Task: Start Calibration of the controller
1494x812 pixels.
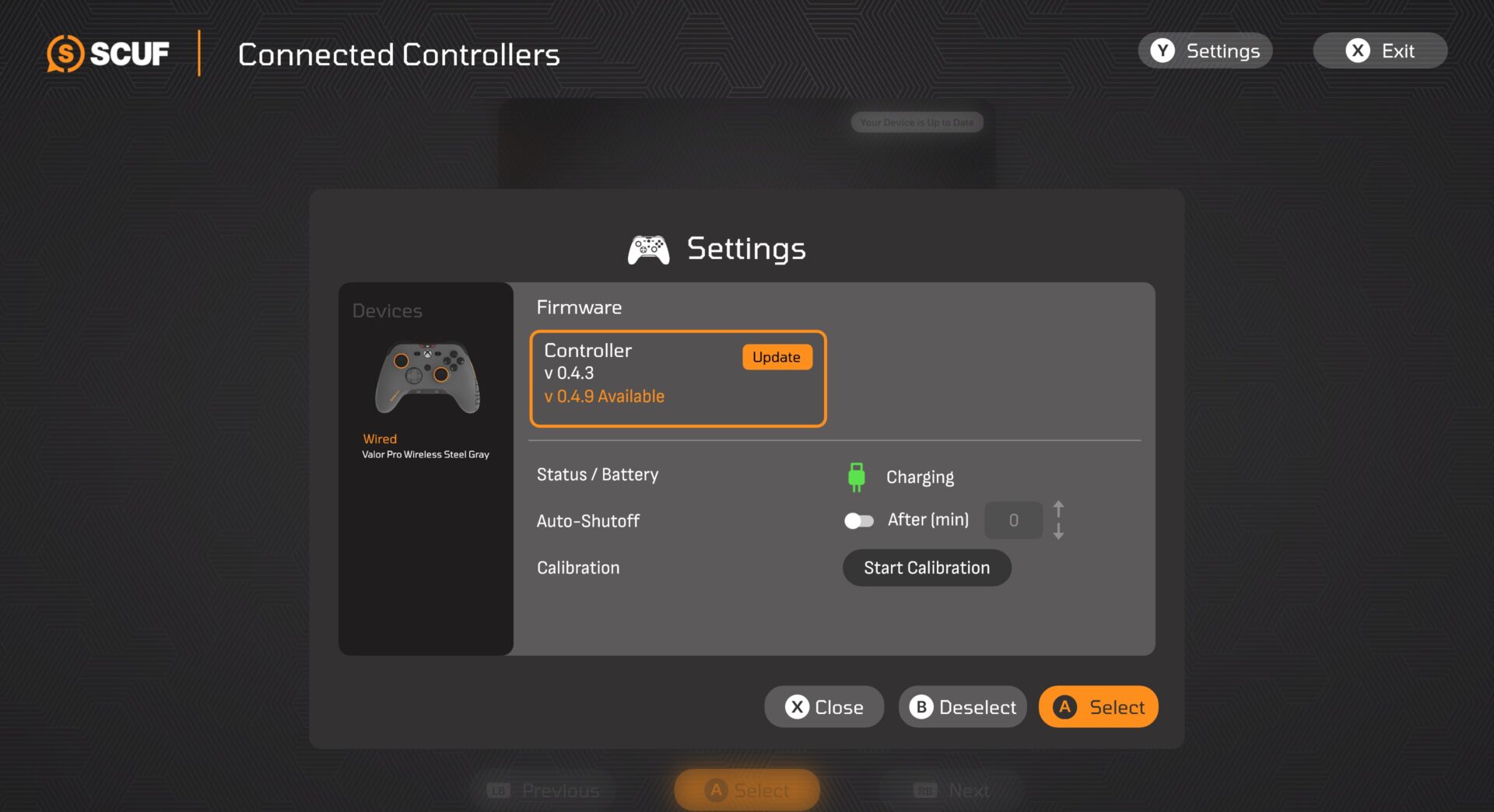Action: 927,568
